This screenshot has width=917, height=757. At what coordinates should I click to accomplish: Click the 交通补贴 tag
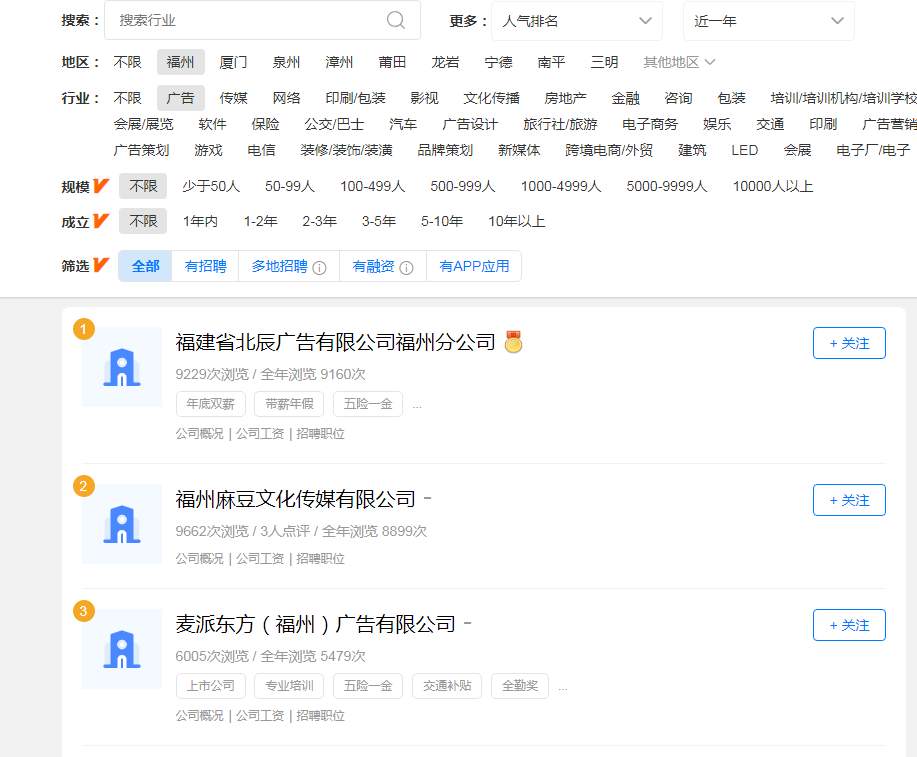[447, 686]
